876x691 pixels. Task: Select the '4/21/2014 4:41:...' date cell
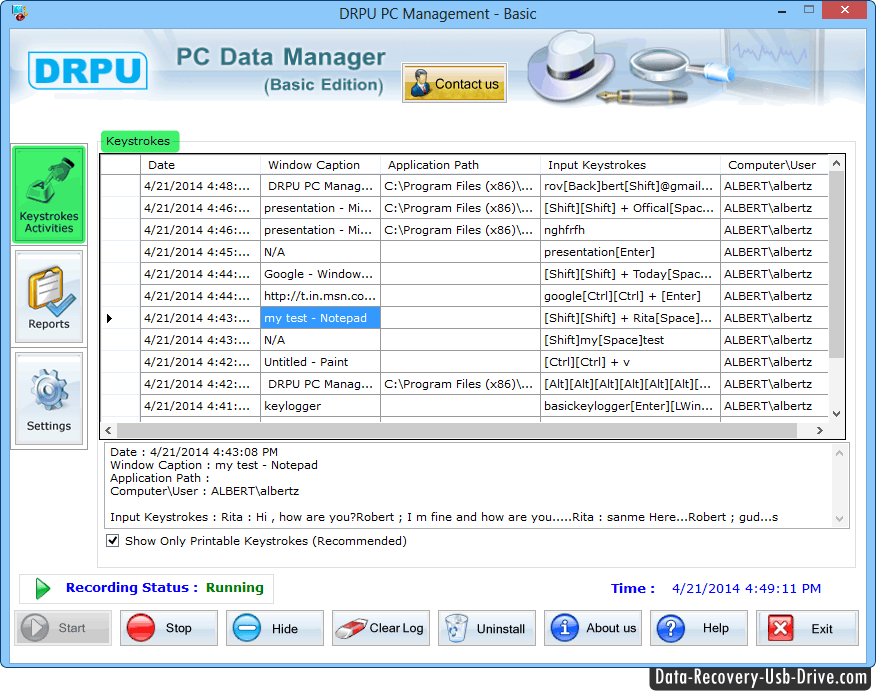pyautogui.click(x=200, y=406)
